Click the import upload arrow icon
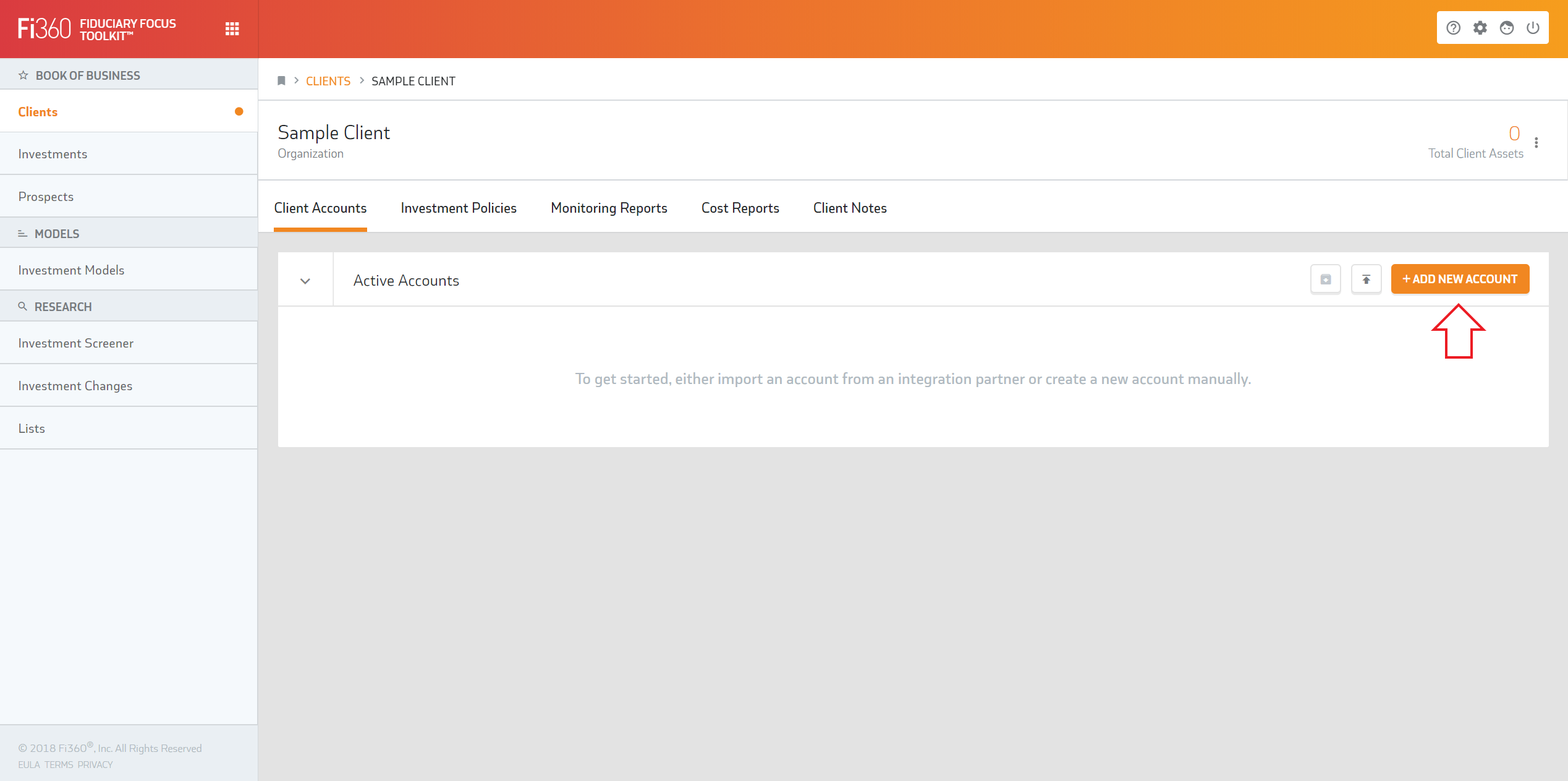Image resolution: width=1568 pixels, height=781 pixels. (1366, 280)
